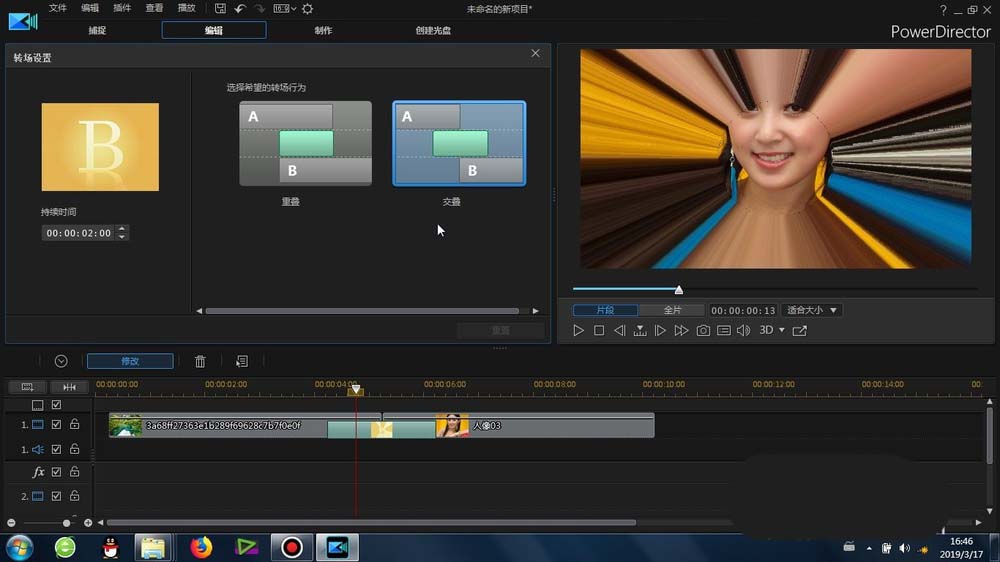Viewport: 1000px width, 562px height.
Task: Open the 播放 menu
Action: [186, 8]
